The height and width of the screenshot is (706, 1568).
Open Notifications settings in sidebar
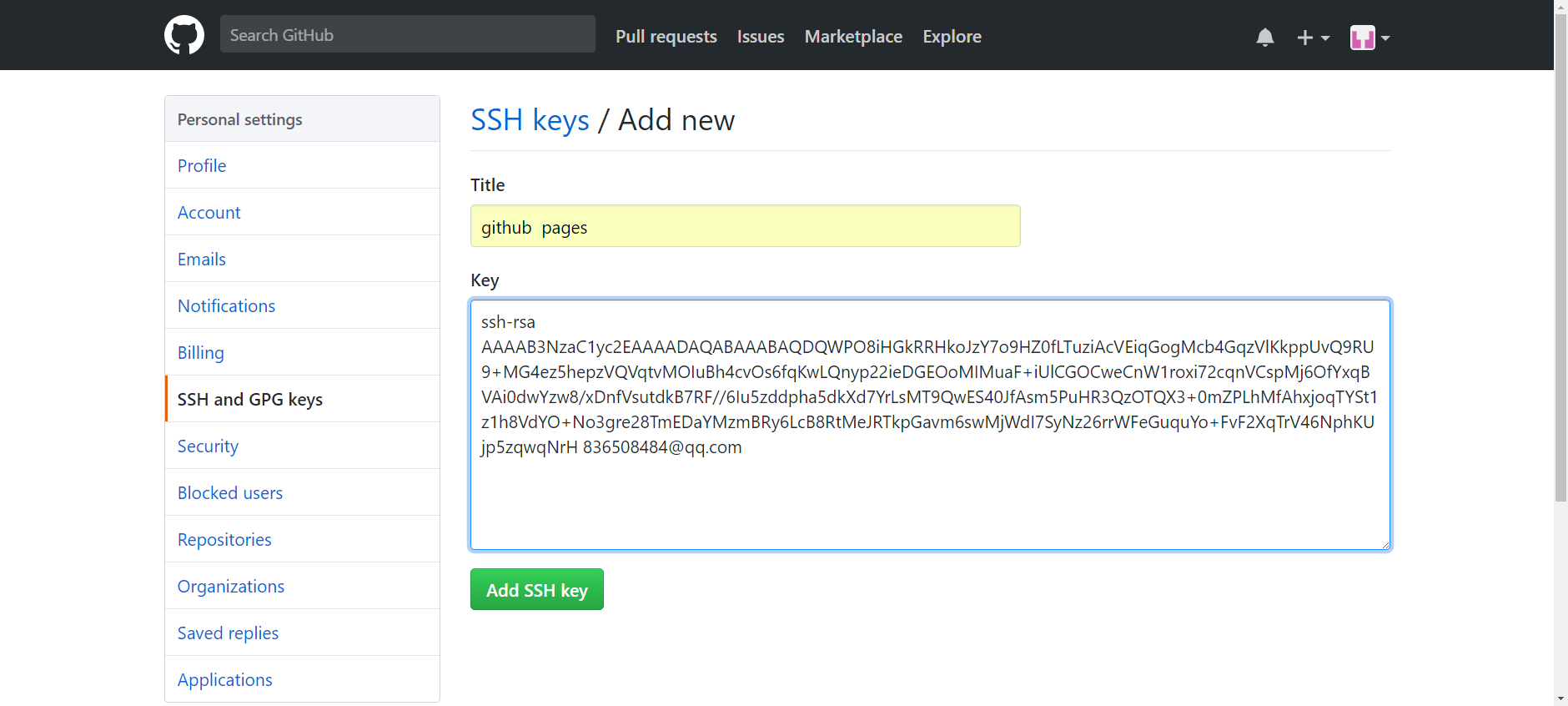pyautogui.click(x=303, y=305)
